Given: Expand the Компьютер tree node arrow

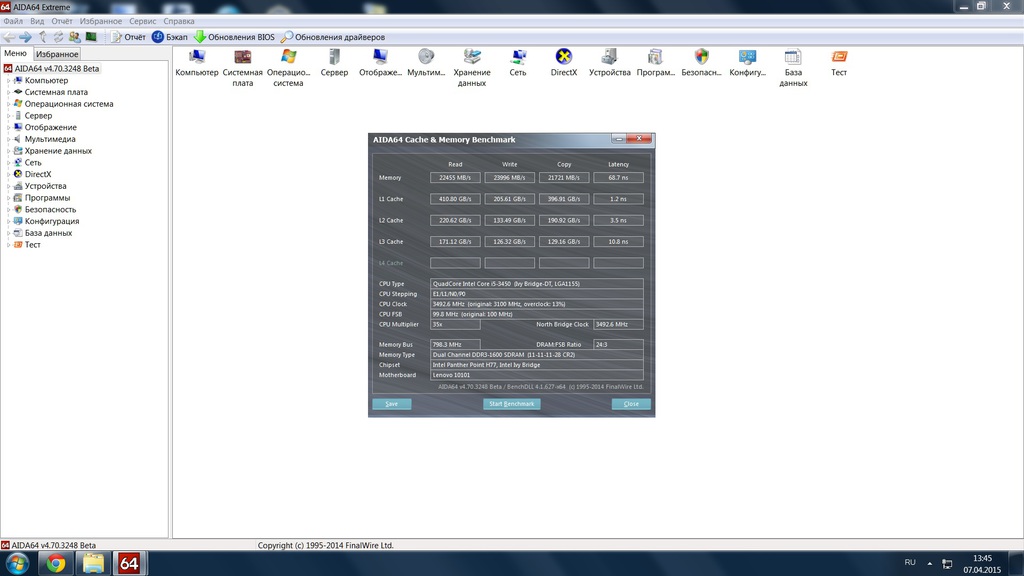Looking at the screenshot, I should coord(8,80).
